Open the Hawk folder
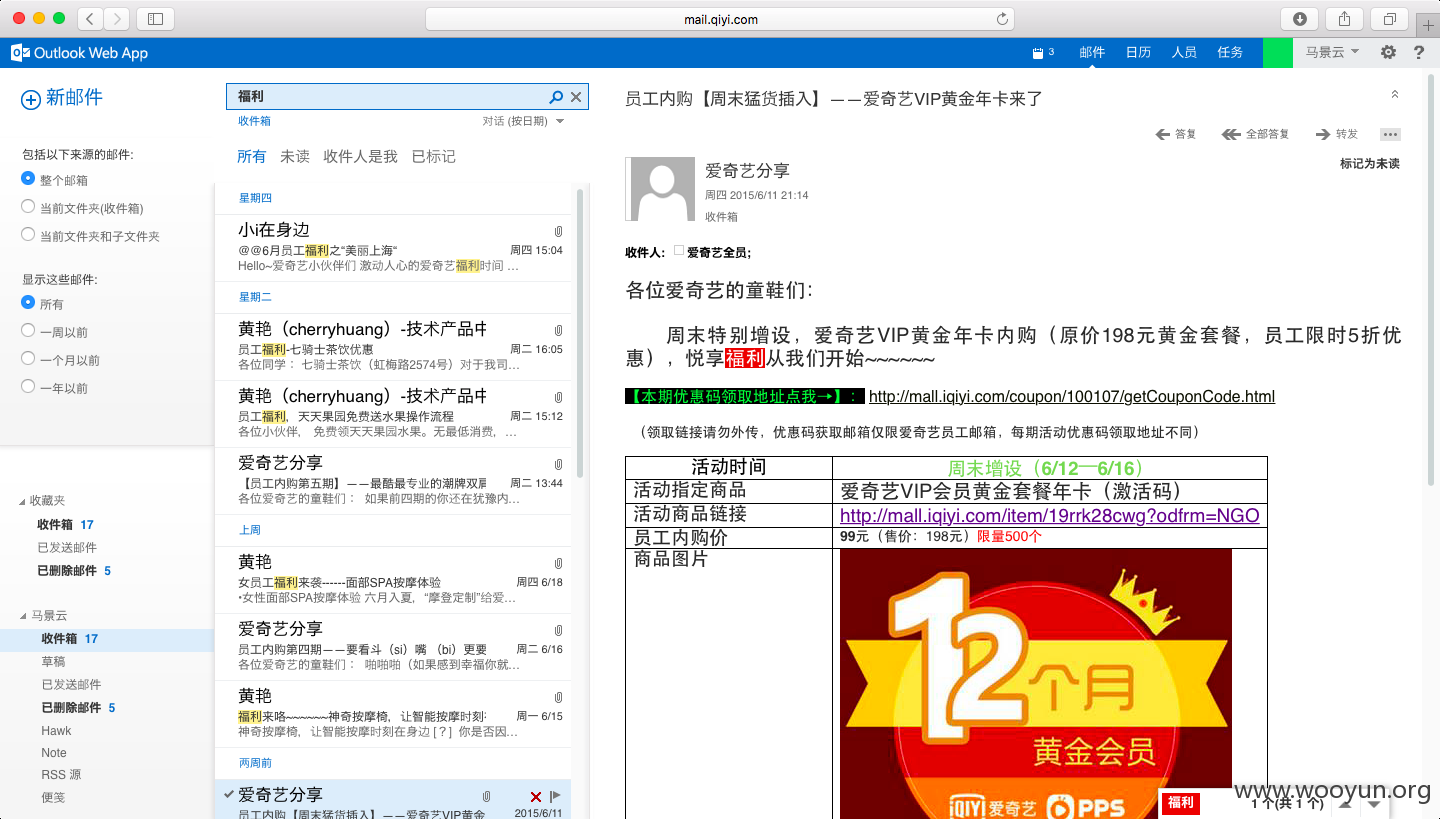Screen dimensions: 1440x819 [56, 730]
